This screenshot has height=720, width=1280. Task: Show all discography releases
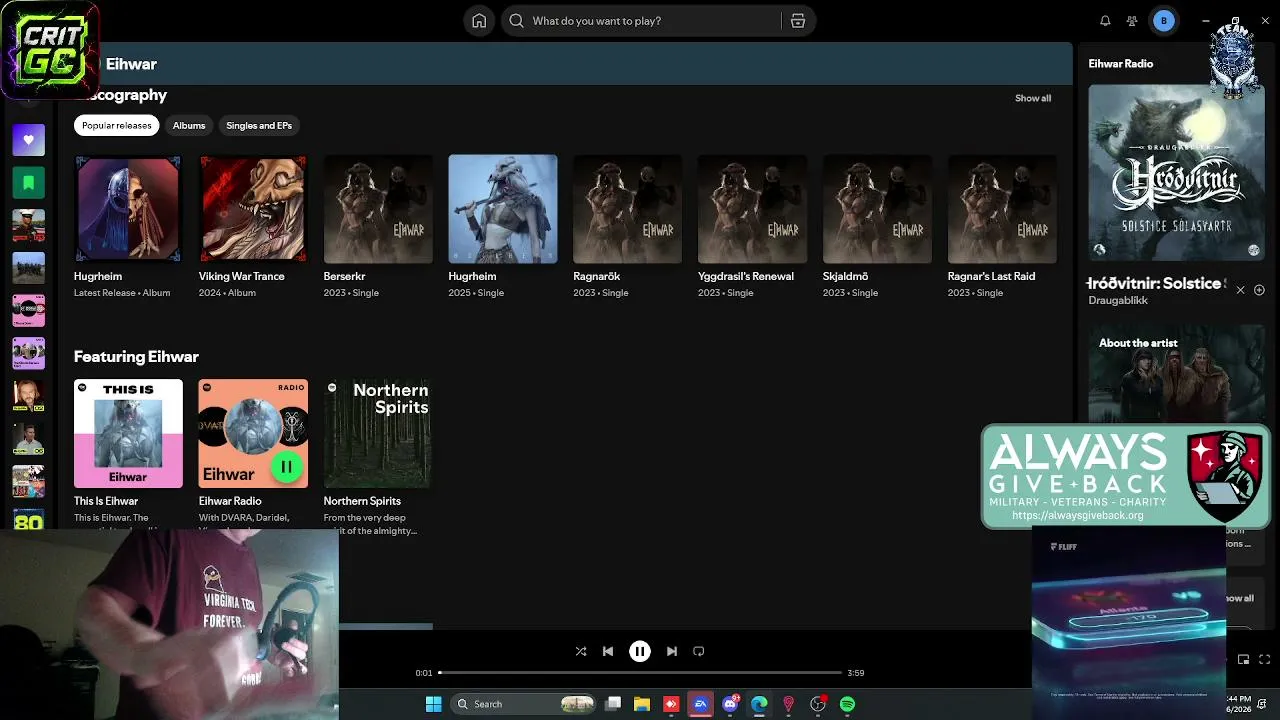click(x=1033, y=98)
